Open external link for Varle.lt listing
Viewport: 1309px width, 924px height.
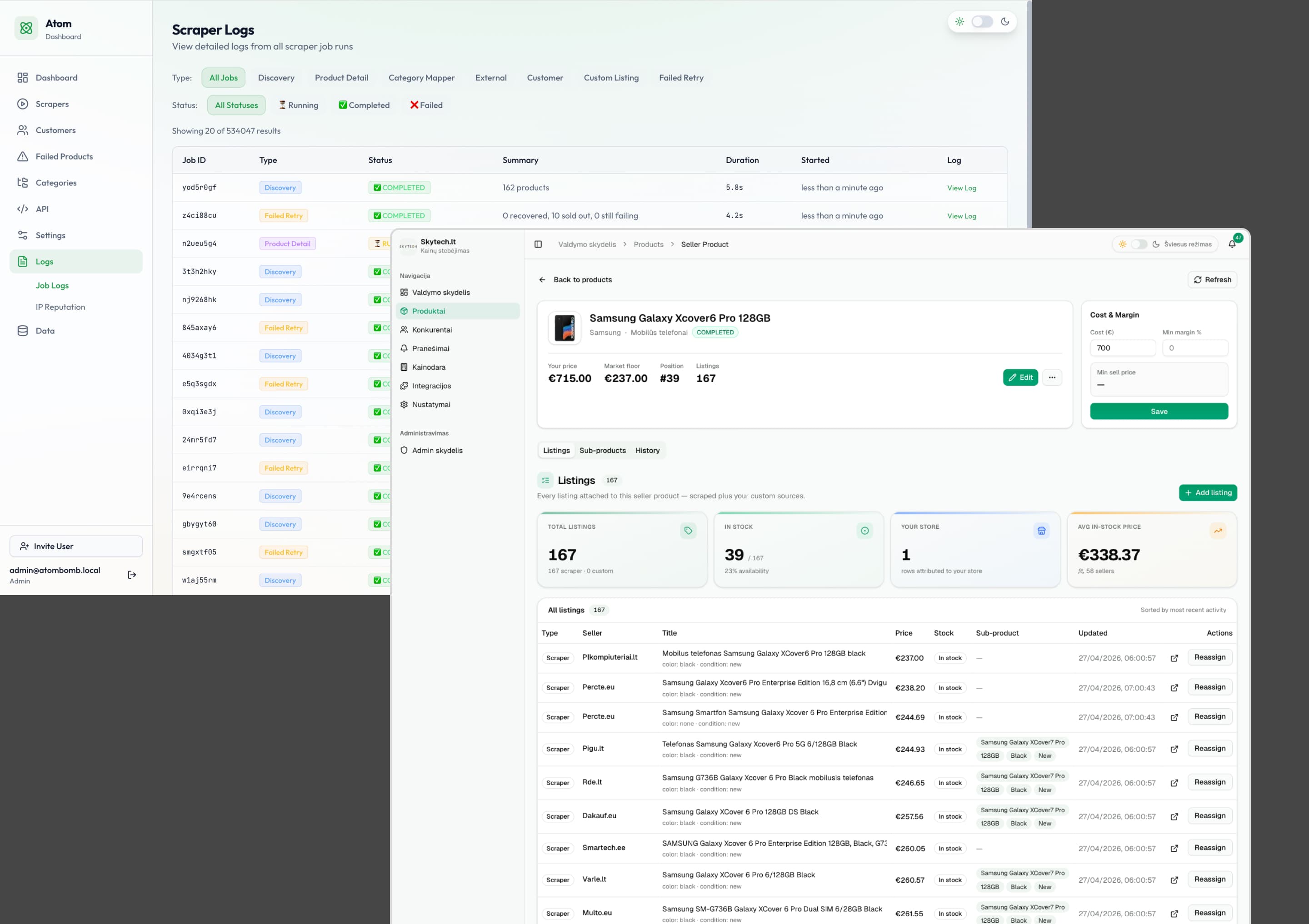(x=1174, y=880)
